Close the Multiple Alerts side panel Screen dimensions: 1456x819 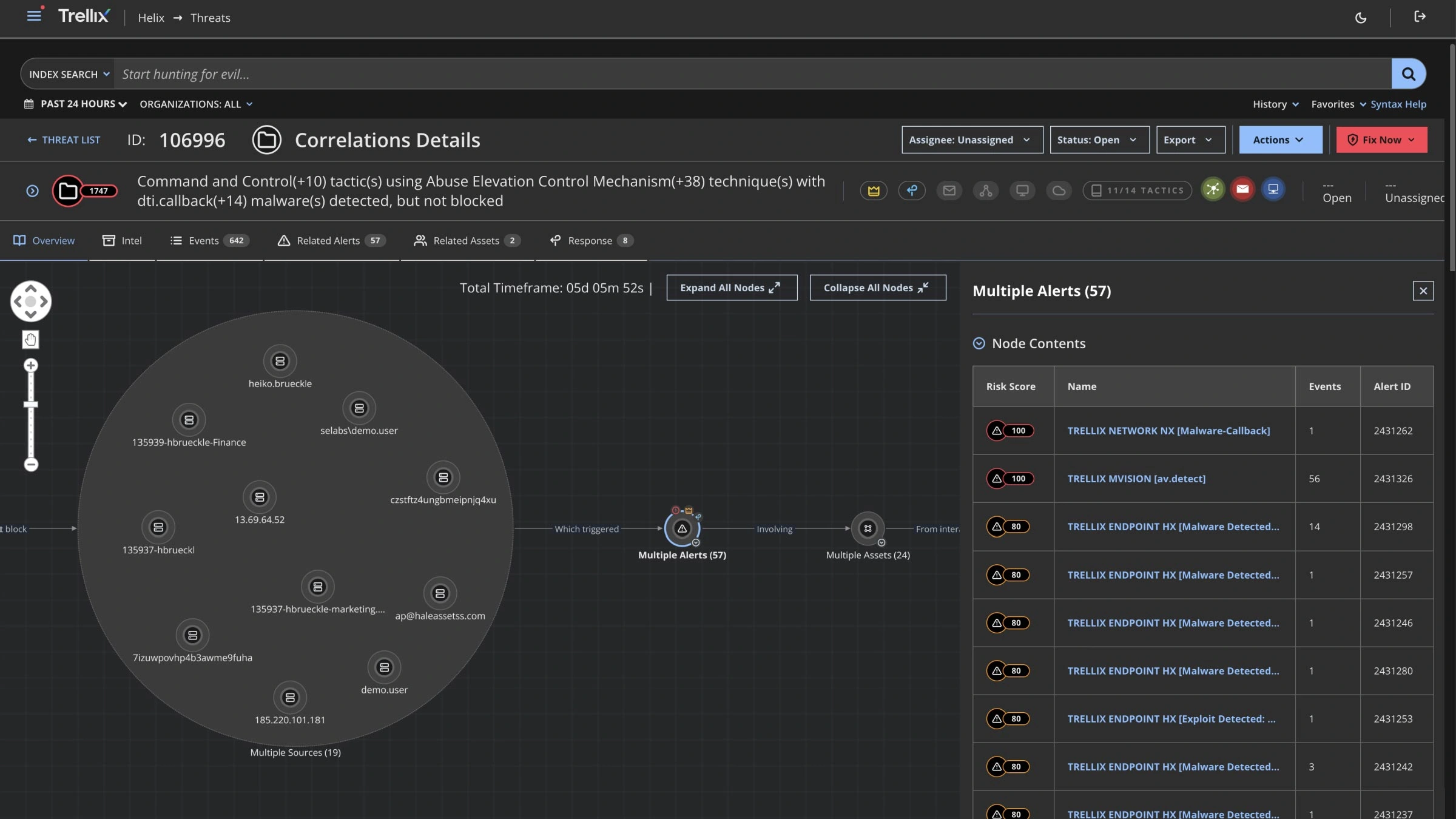1423,291
